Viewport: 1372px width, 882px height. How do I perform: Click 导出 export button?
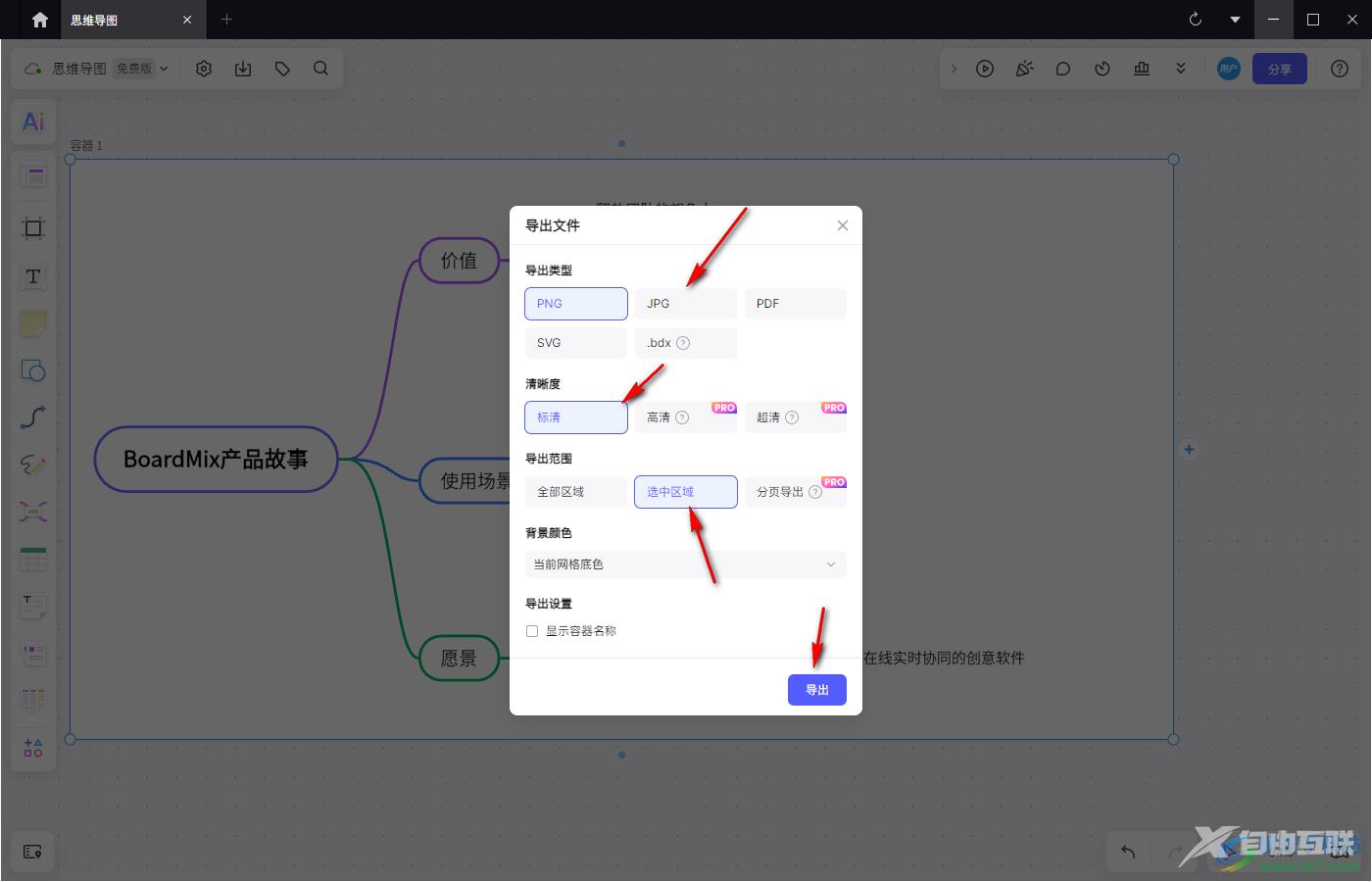pyautogui.click(x=817, y=690)
